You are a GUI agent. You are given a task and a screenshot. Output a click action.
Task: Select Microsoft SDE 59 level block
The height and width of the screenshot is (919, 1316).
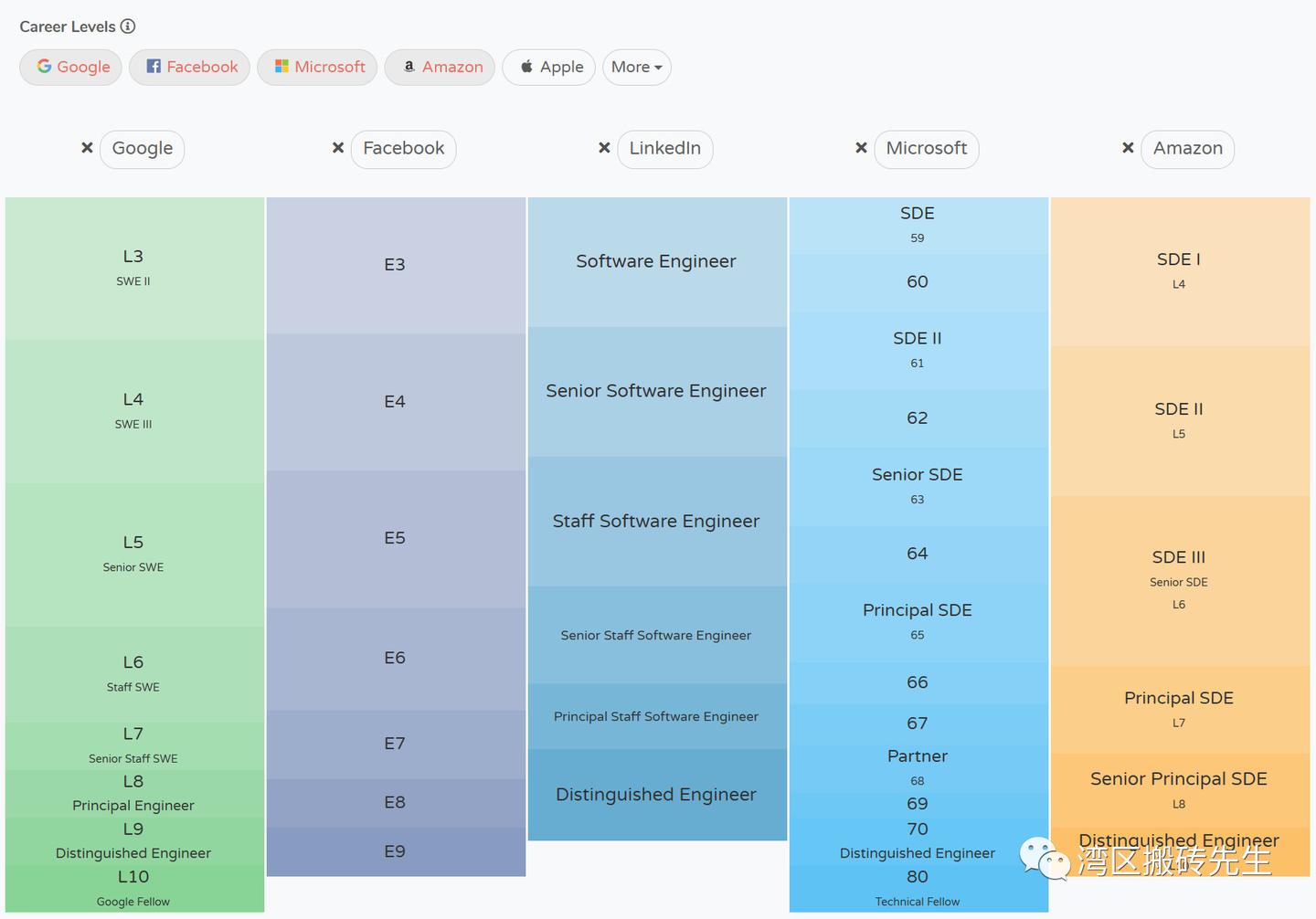(918, 226)
